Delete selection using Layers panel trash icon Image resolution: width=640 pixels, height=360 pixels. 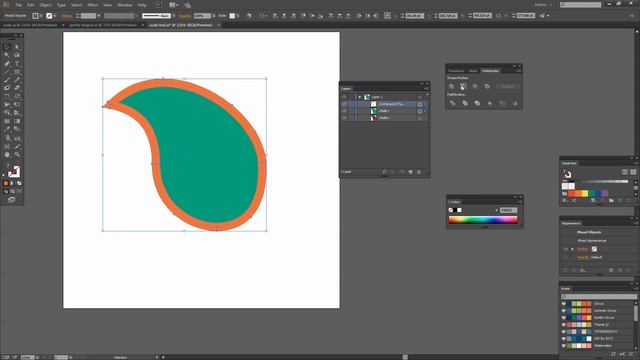point(419,172)
